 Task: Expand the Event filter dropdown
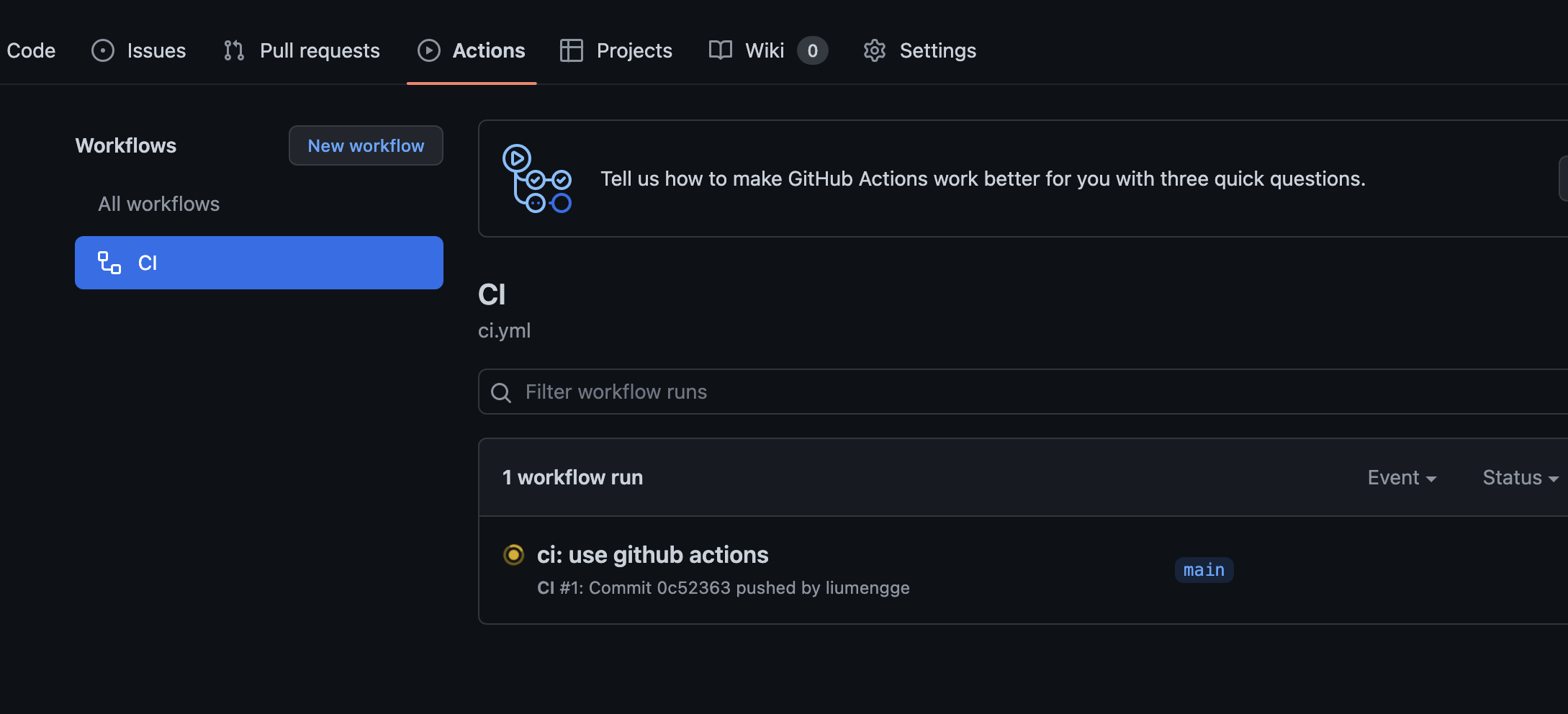tap(1402, 477)
